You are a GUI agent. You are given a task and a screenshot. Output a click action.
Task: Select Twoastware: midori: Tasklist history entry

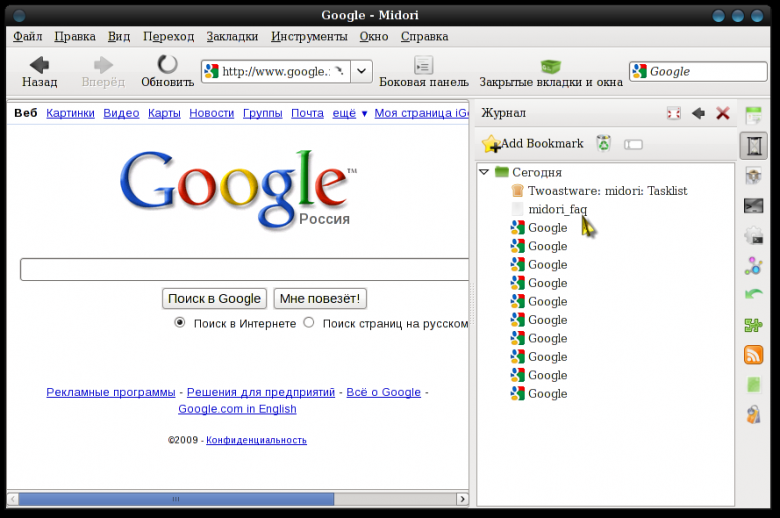pos(607,191)
